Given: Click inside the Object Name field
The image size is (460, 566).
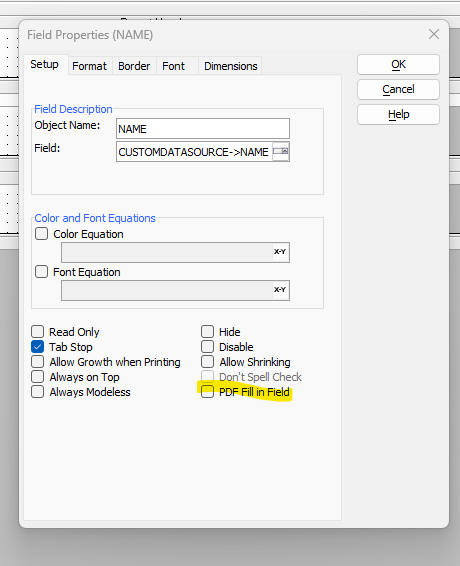Looking at the screenshot, I should coord(203,129).
